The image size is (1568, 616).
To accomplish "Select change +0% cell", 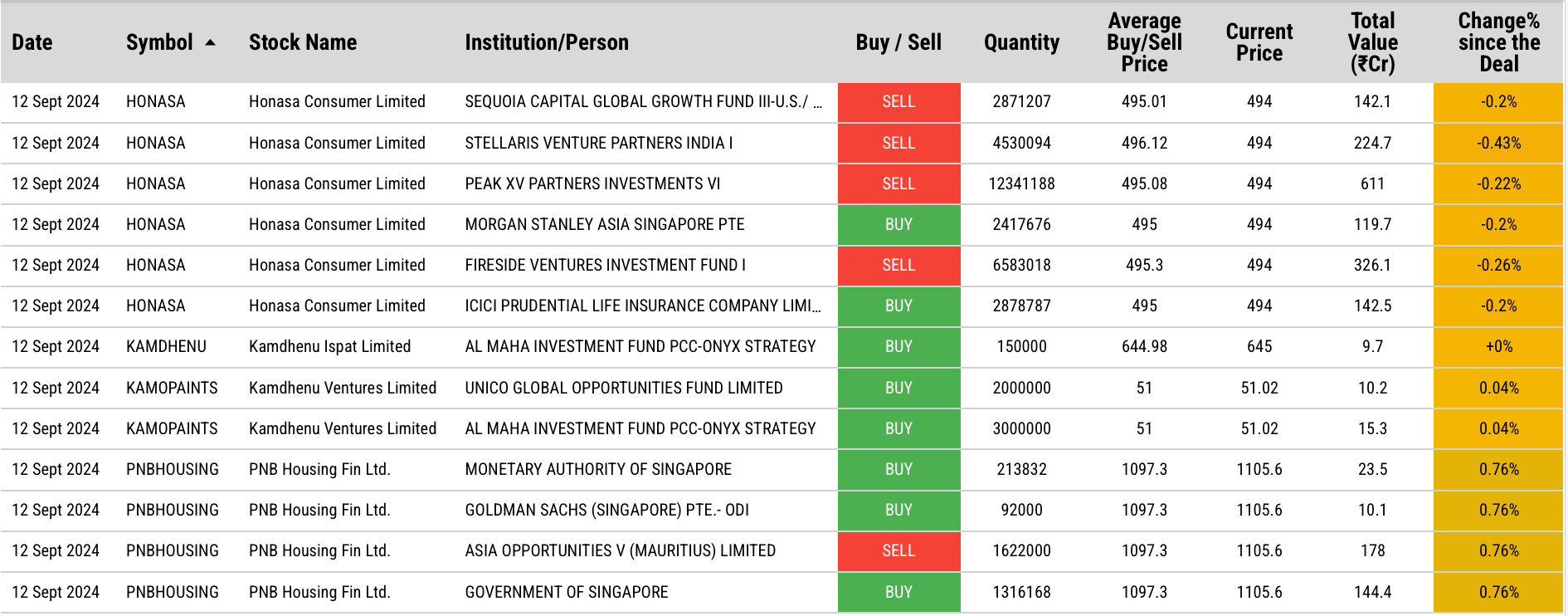I will pos(1498,346).
